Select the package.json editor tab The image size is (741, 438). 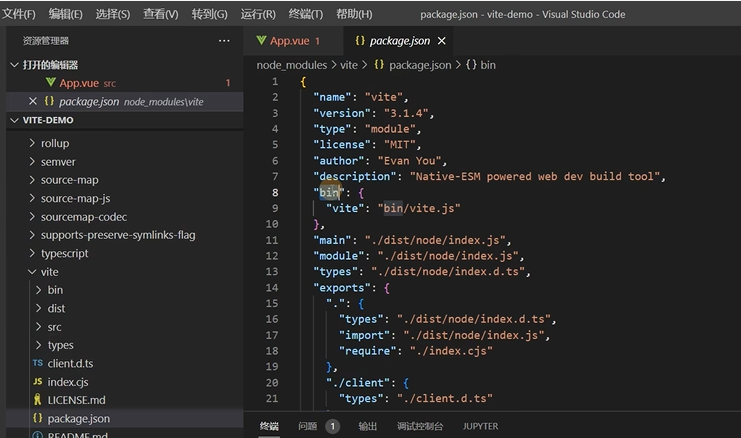click(x=399, y=41)
